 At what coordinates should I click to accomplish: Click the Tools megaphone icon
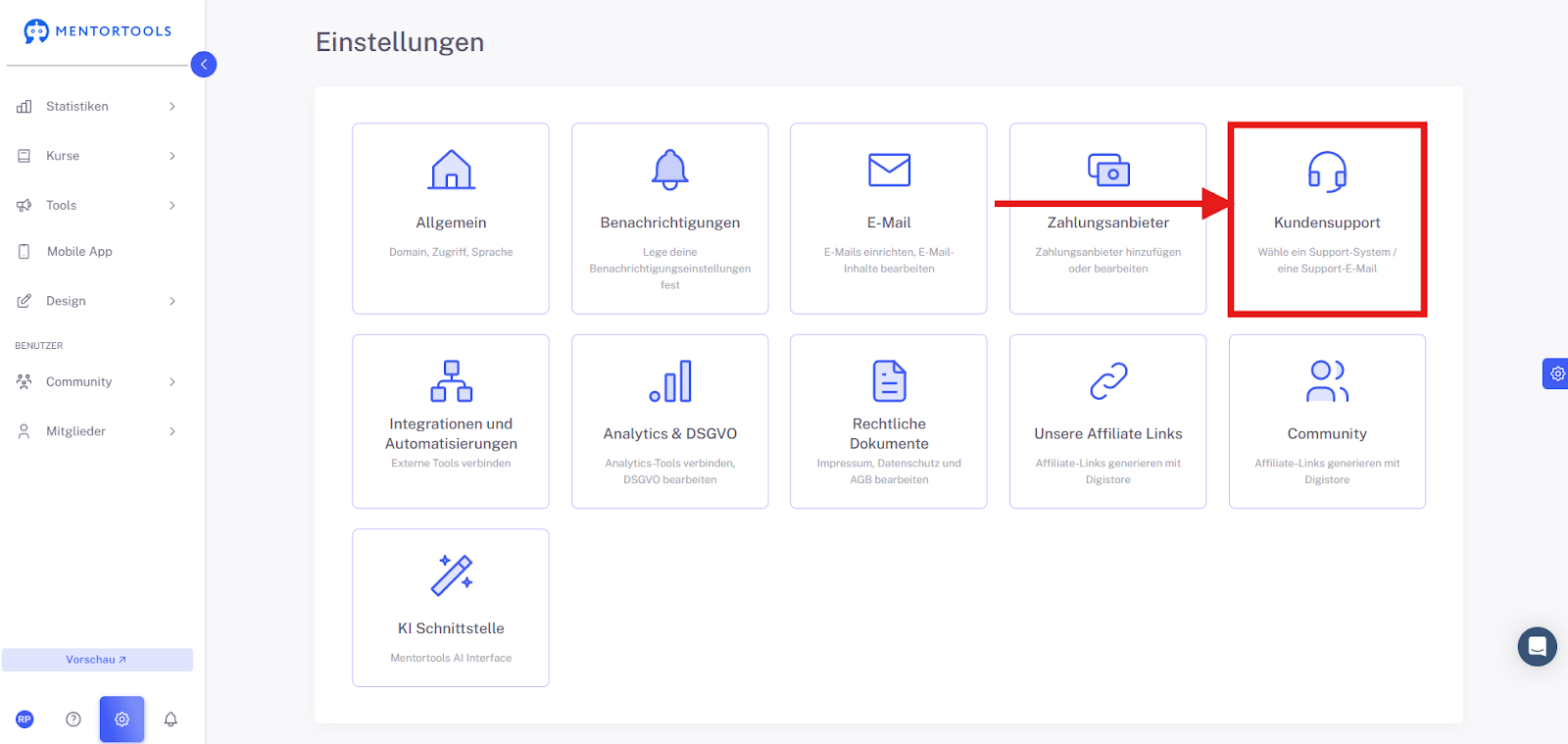coord(24,205)
